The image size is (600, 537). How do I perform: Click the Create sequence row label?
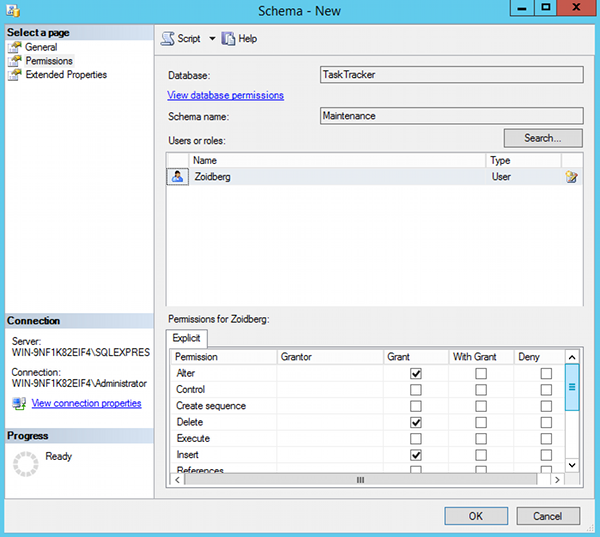(211, 406)
